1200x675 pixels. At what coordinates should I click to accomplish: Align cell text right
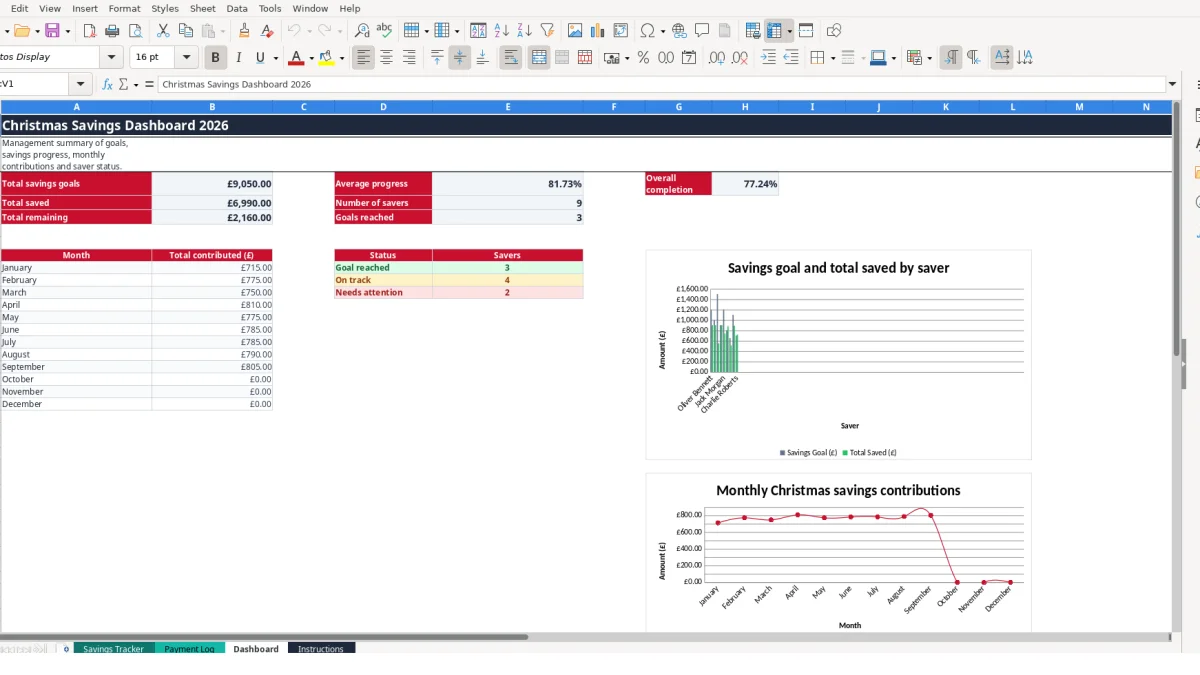point(409,58)
